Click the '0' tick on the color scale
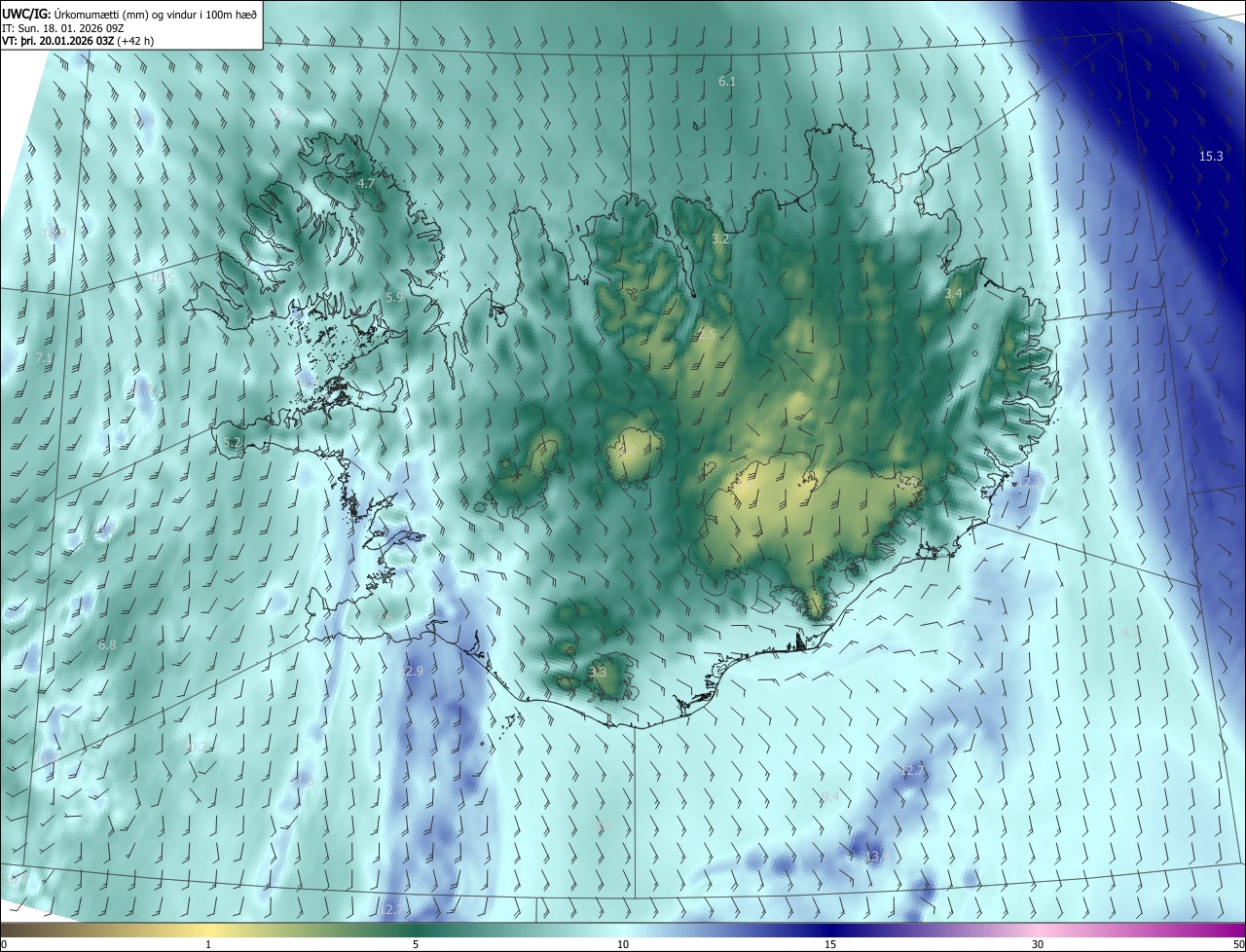This screenshot has width=1246, height=952. pyautogui.click(x=4, y=944)
